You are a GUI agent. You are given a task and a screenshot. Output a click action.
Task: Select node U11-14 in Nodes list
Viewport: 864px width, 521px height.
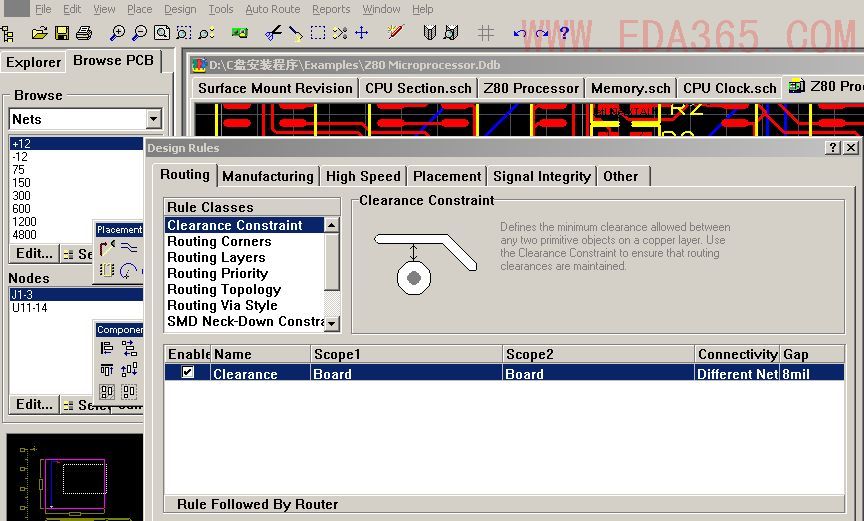click(x=76, y=308)
